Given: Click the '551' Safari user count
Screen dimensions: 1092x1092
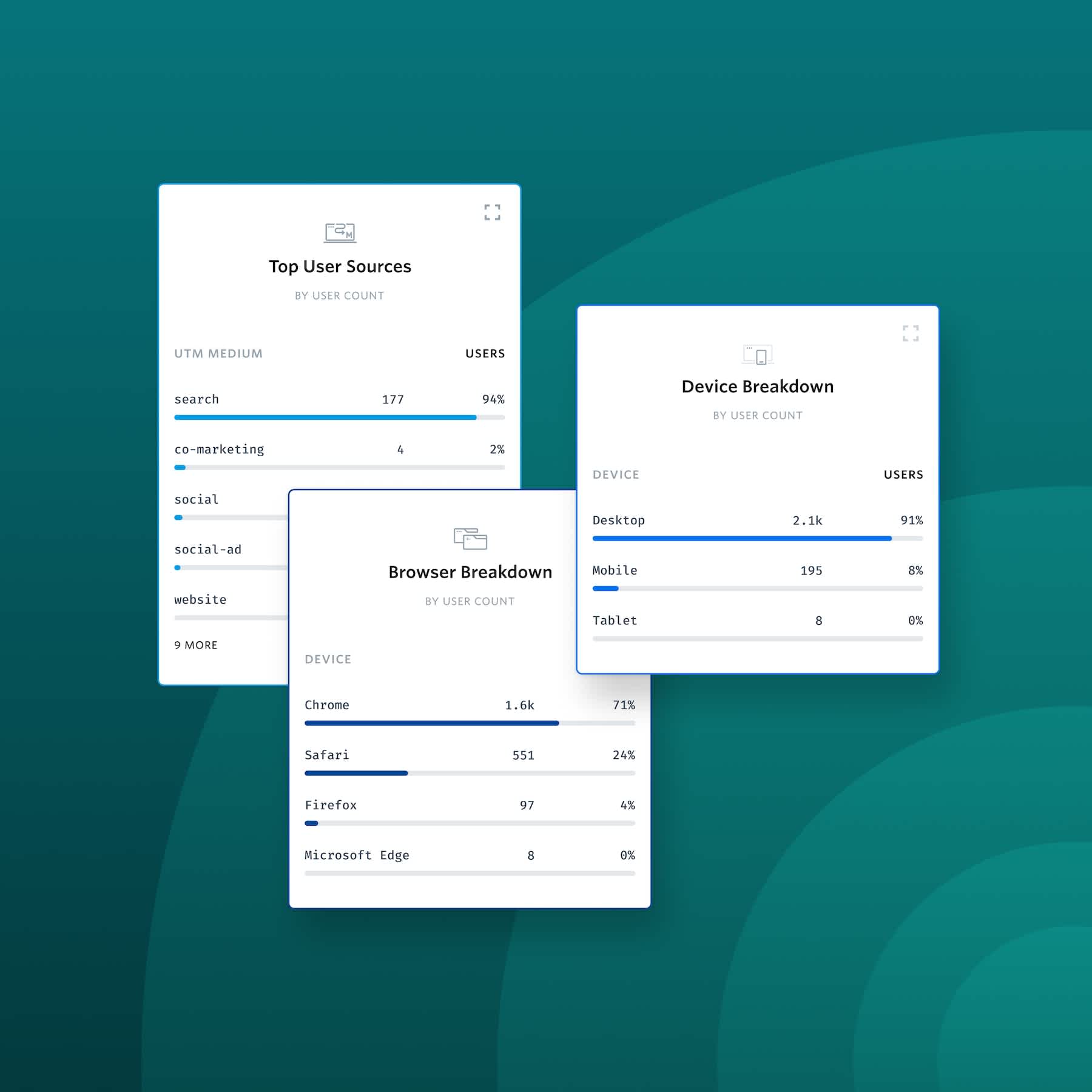Looking at the screenshot, I should click(523, 755).
